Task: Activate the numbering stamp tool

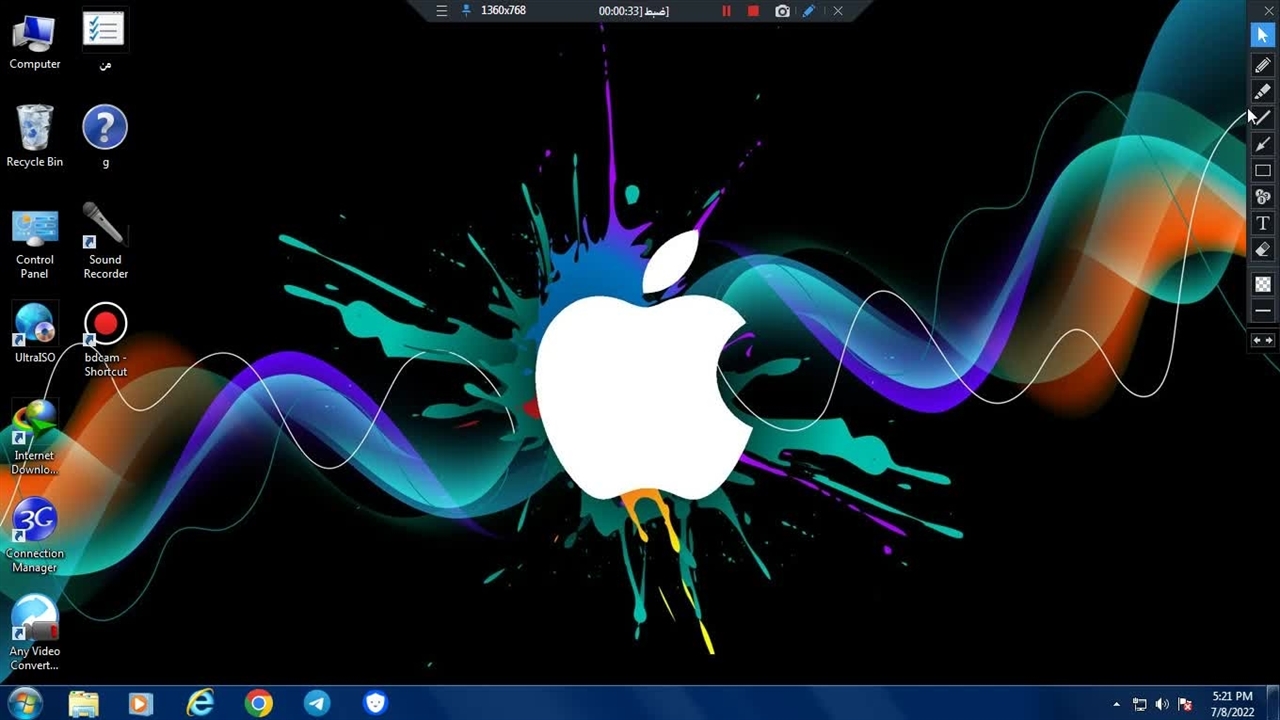Action: tap(1262, 197)
